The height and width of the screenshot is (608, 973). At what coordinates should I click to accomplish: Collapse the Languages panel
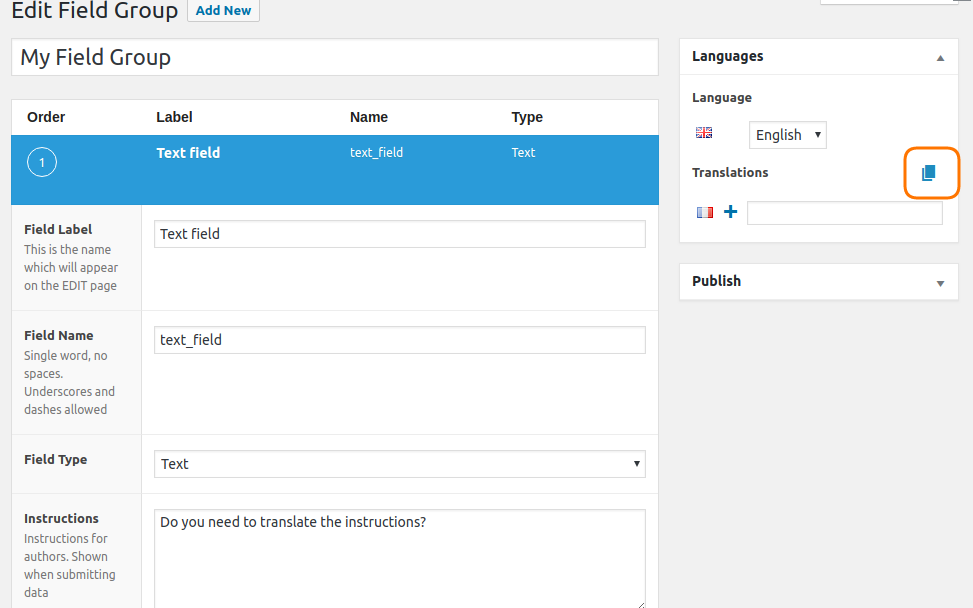click(940, 58)
